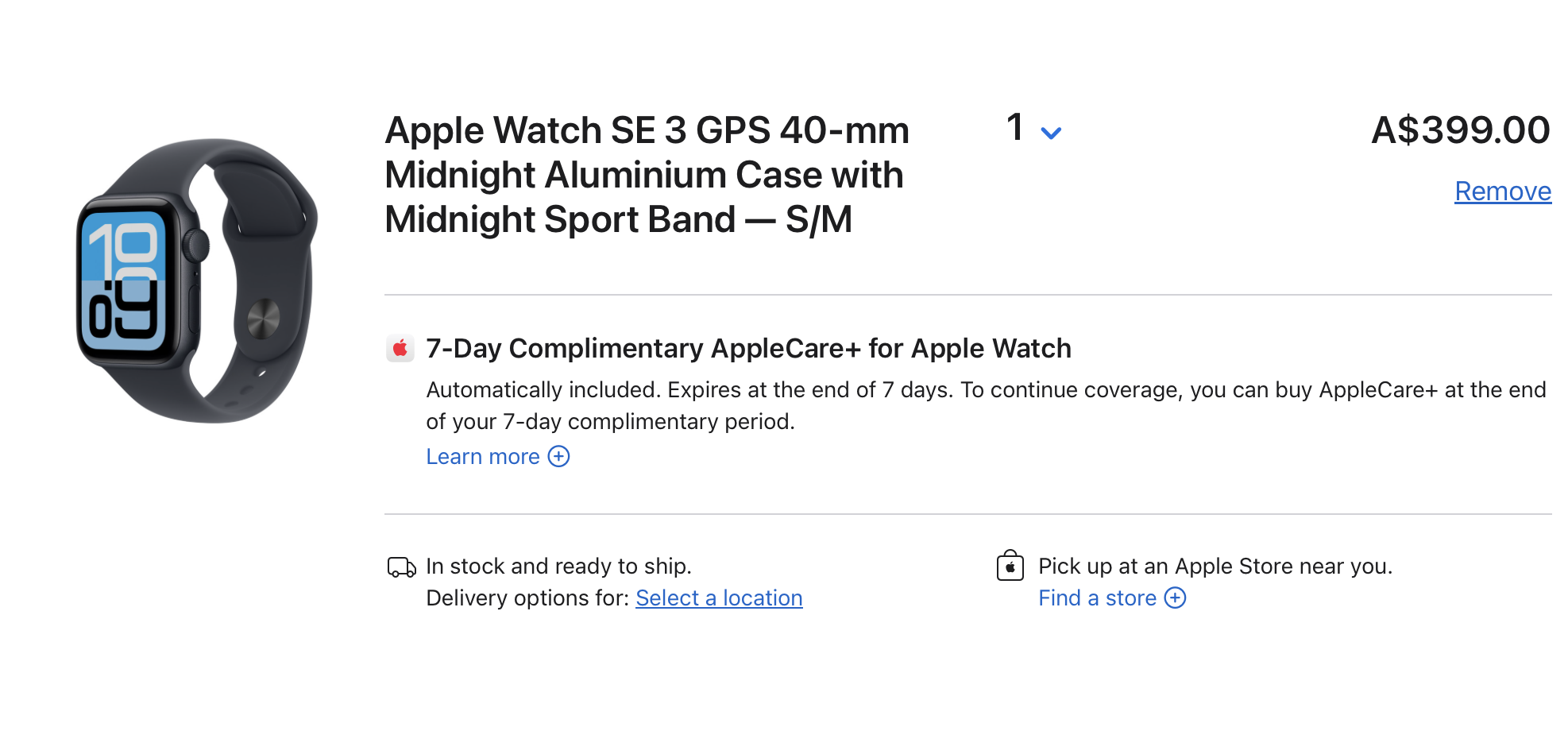Image resolution: width=1568 pixels, height=731 pixels.
Task: Click the plus circle beside Learn more
Action: (559, 457)
